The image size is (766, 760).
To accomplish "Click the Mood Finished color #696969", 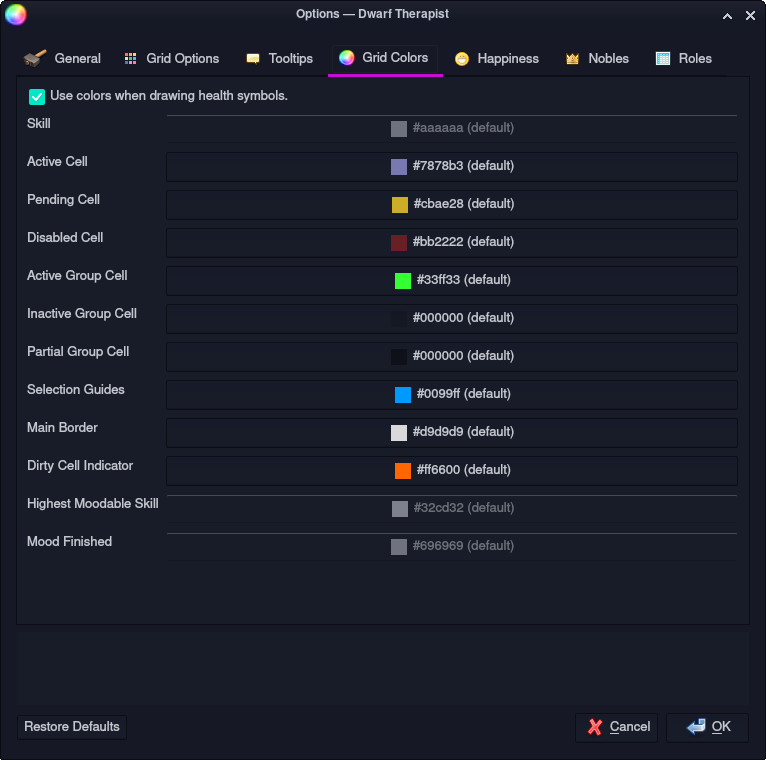I will point(452,547).
